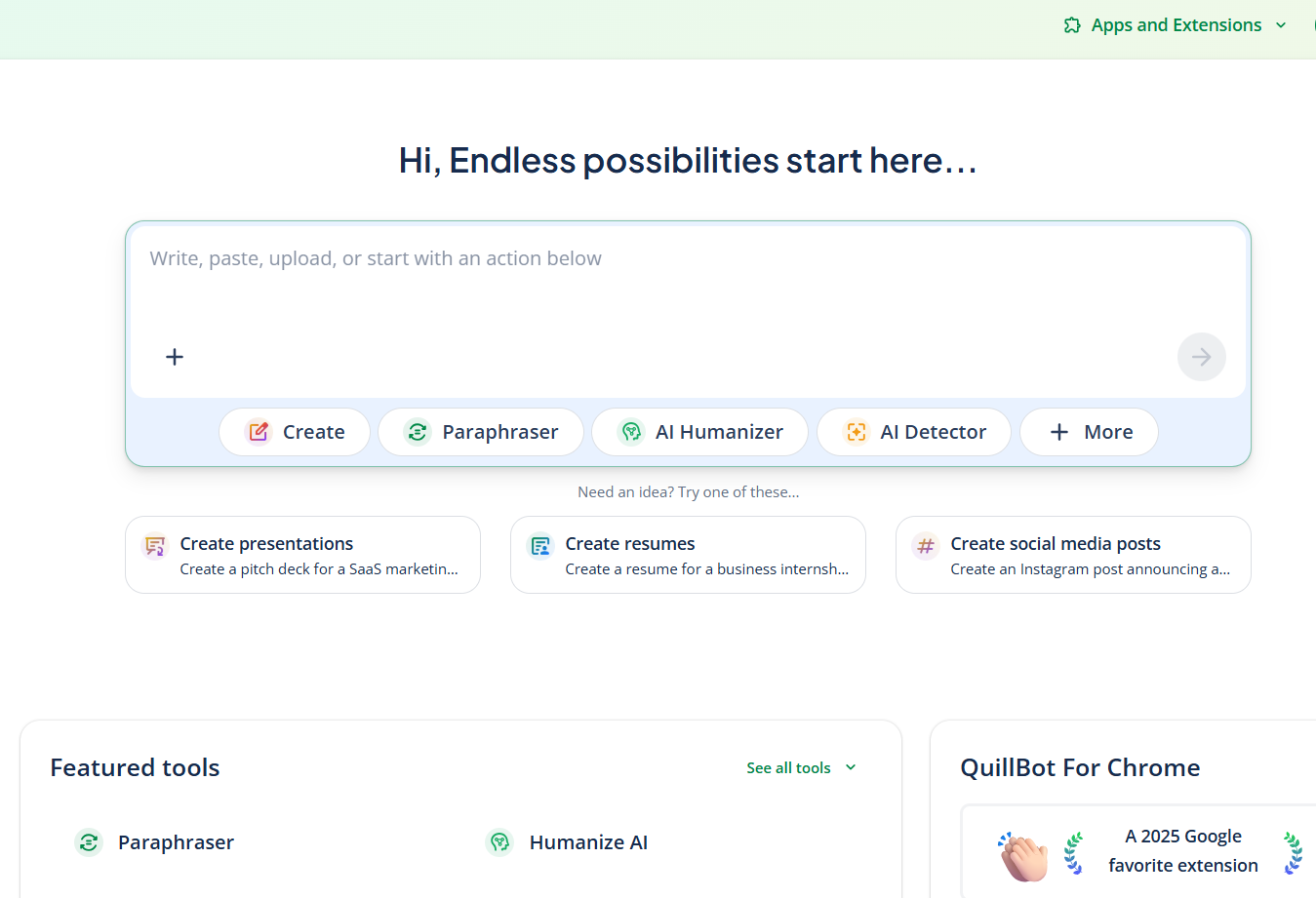Open the Create presentations suggestion title
This screenshot has width=1316, height=898.
[x=266, y=544]
